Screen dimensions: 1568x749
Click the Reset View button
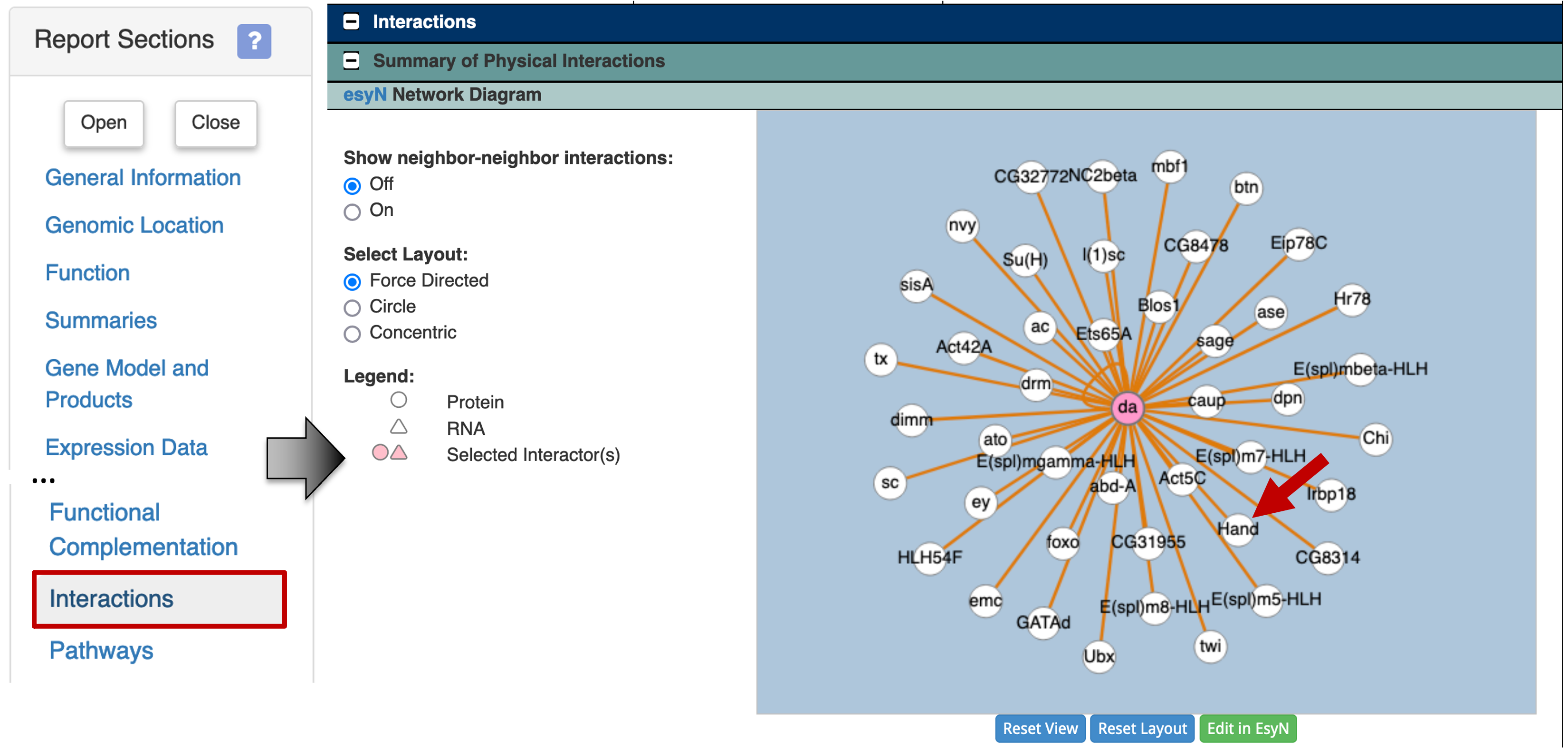[1040, 728]
